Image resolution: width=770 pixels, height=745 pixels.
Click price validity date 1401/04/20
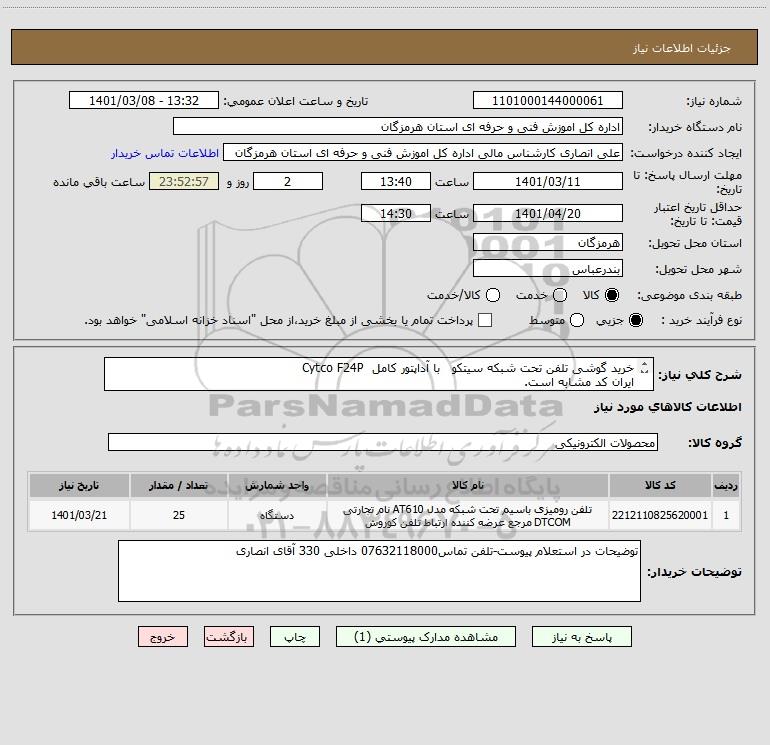click(x=548, y=213)
